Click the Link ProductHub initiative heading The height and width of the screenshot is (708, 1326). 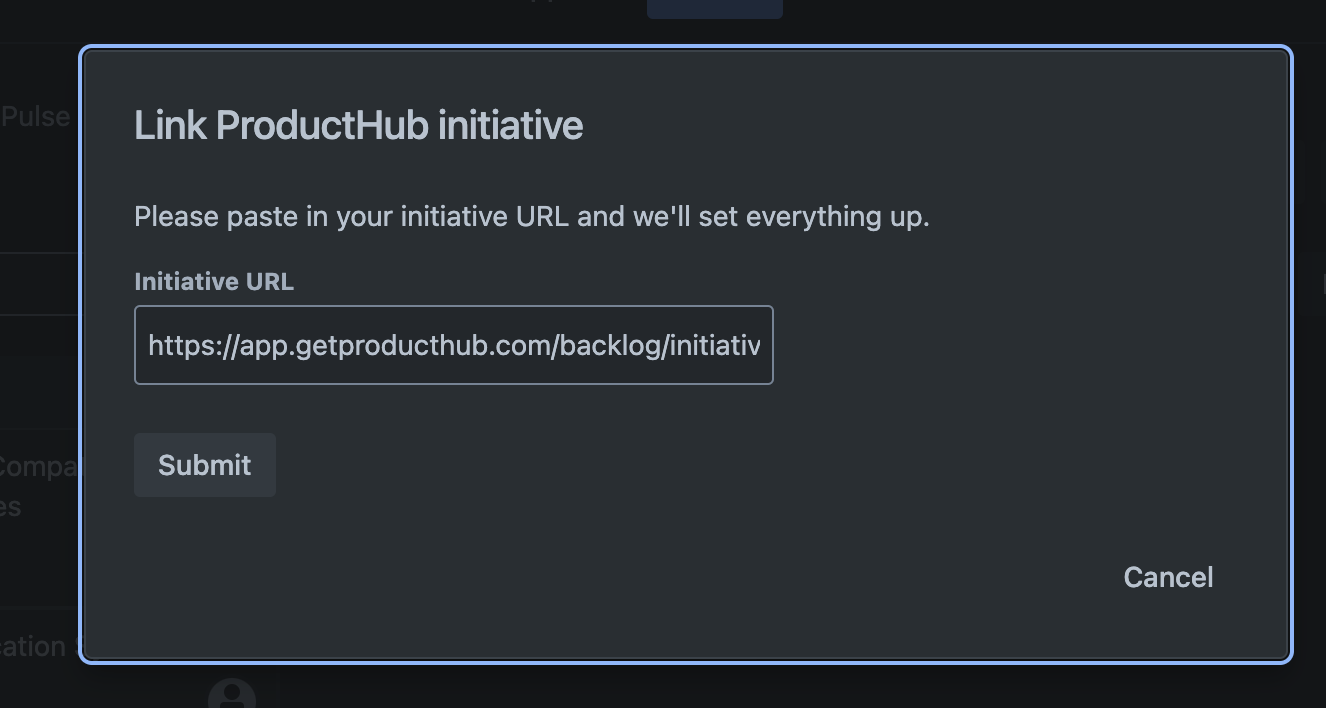tap(358, 126)
